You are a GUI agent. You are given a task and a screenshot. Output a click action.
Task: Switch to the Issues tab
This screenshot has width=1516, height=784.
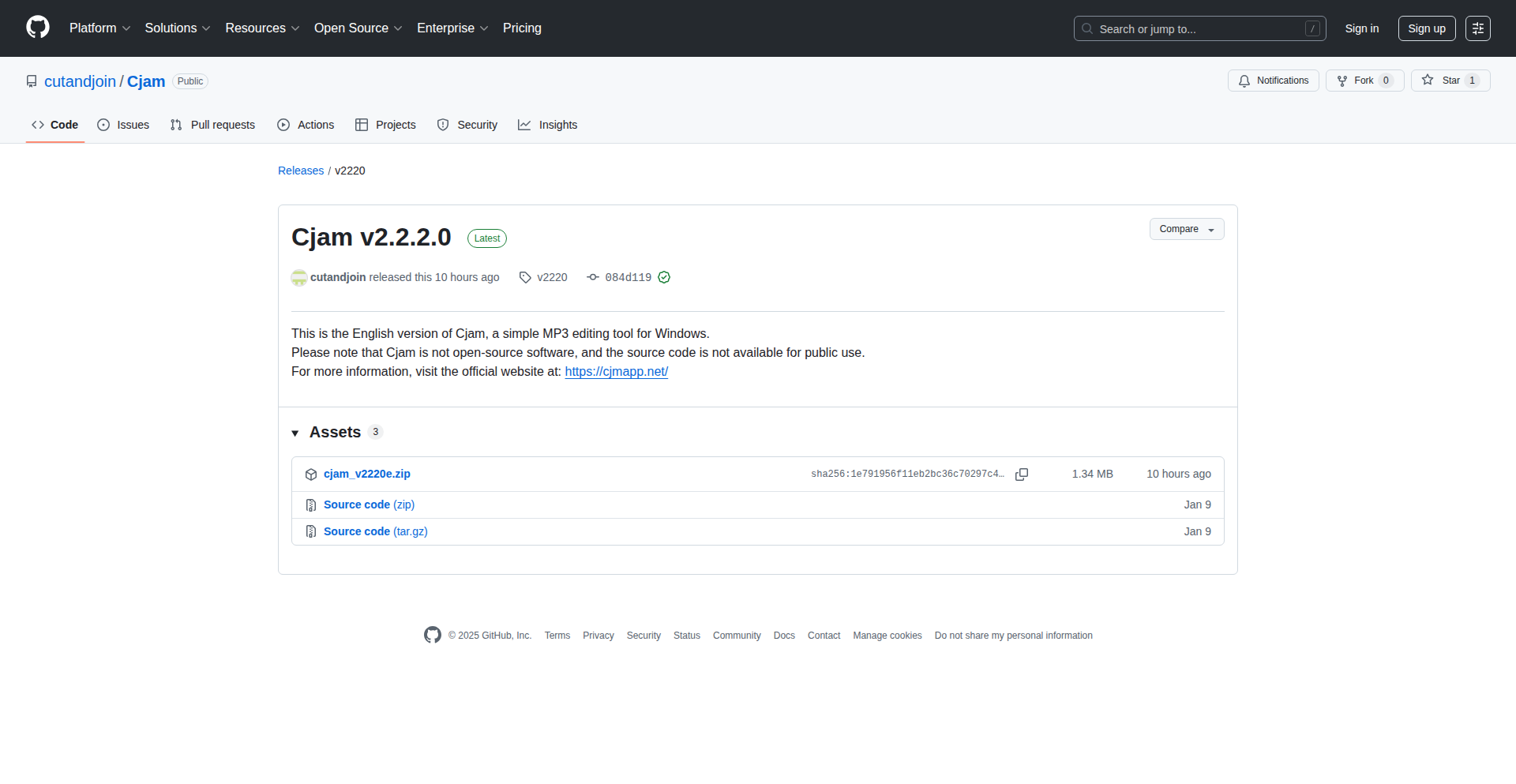click(x=123, y=125)
